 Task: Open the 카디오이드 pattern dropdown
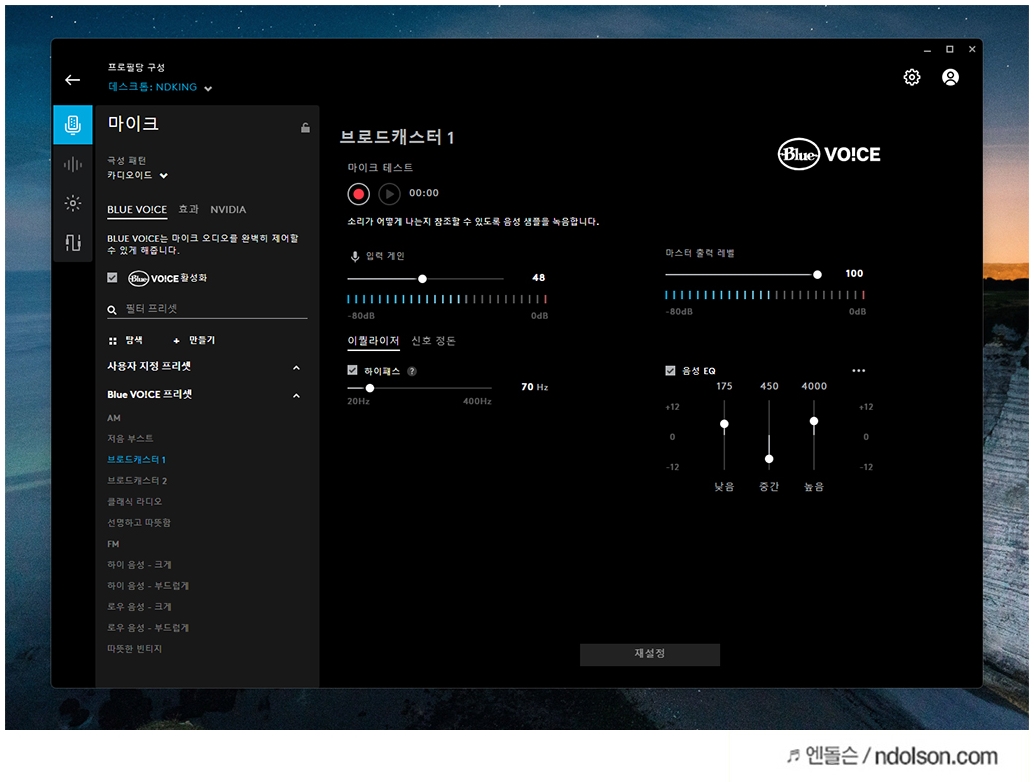tap(138, 175)
